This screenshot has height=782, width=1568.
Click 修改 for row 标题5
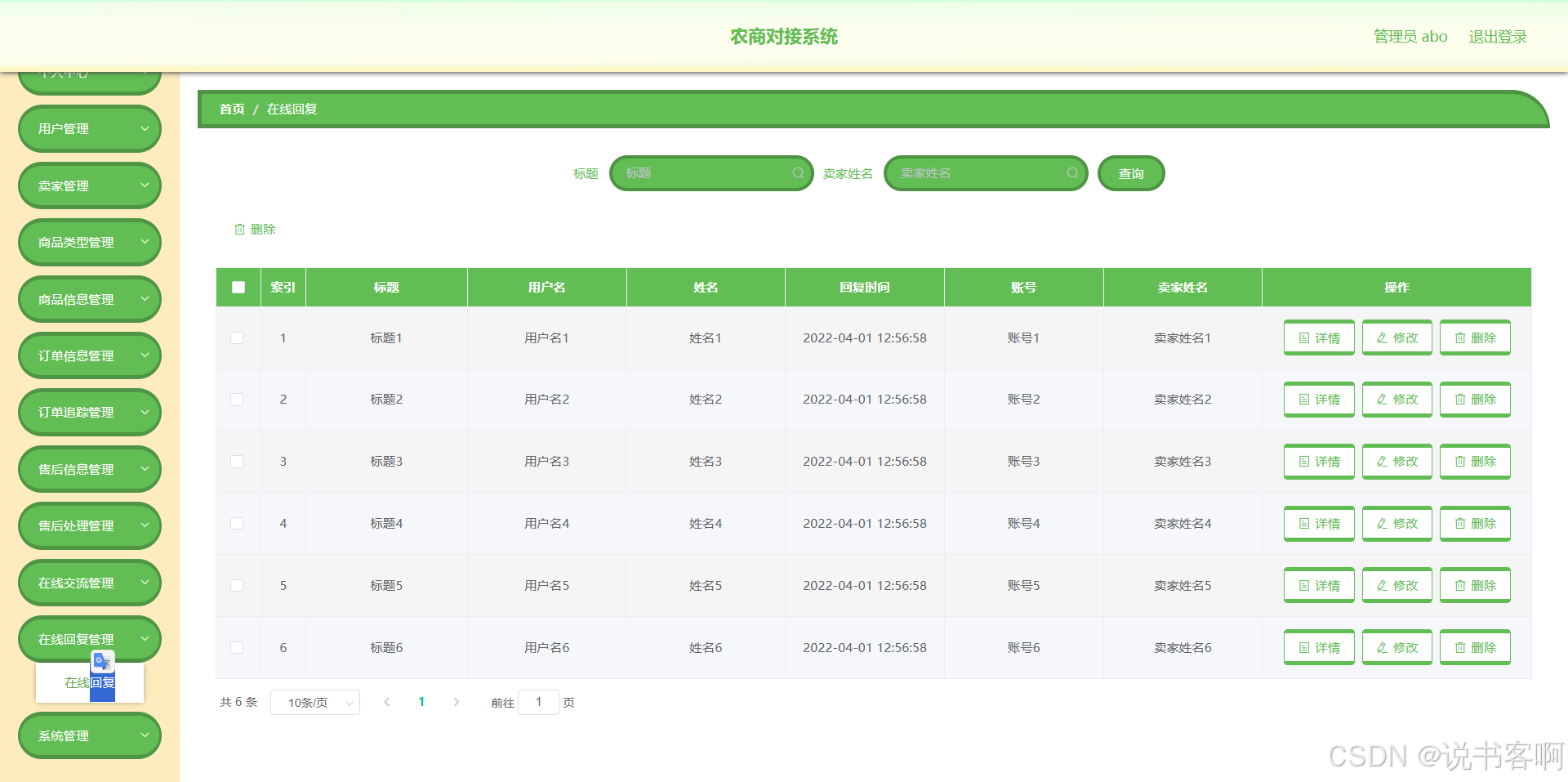coord(1397,585)
